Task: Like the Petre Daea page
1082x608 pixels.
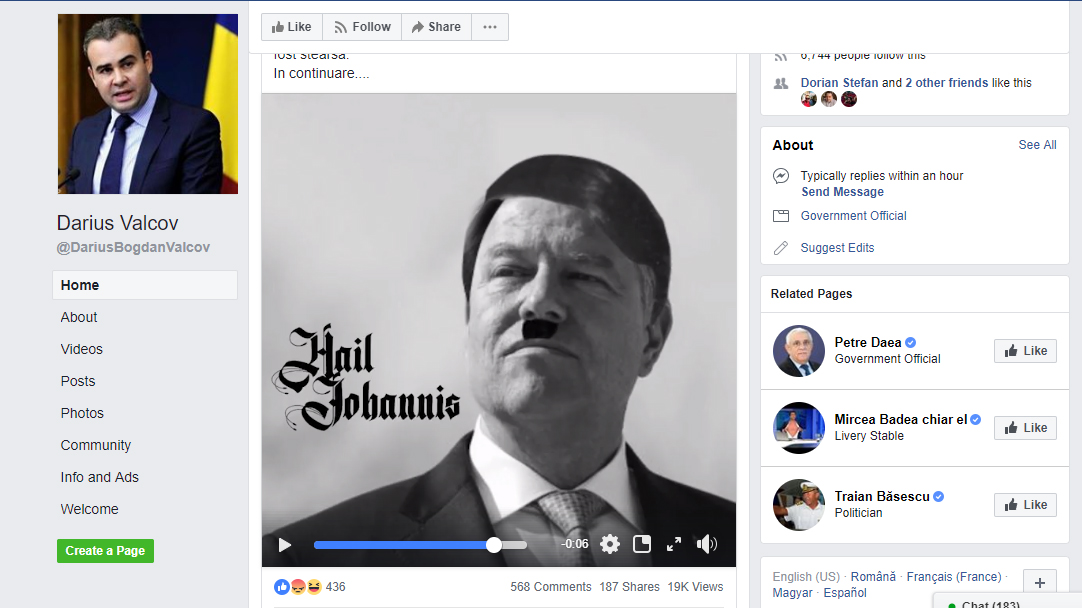Action: pos(1025,351)
